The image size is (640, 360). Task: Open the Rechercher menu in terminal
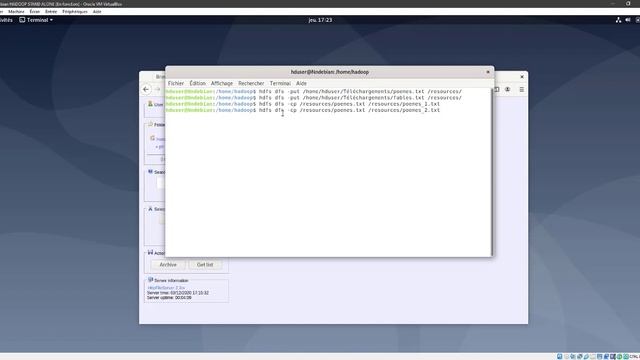251,83
